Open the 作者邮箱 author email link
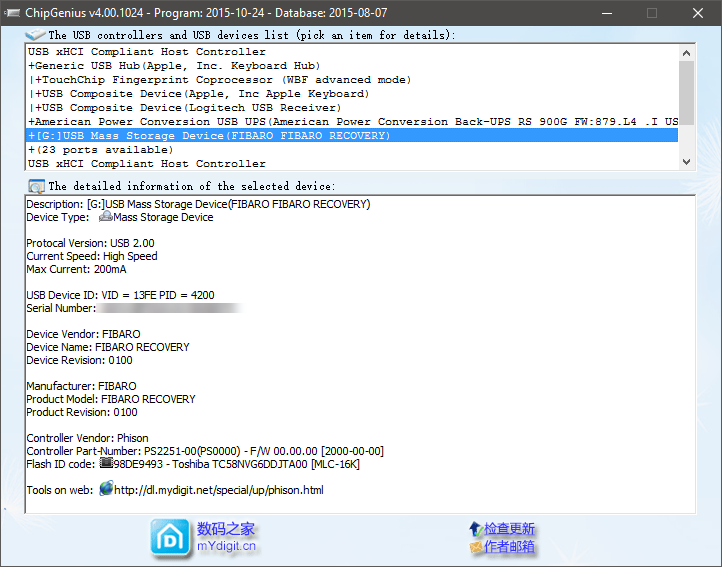 click(x=509, y=547)
